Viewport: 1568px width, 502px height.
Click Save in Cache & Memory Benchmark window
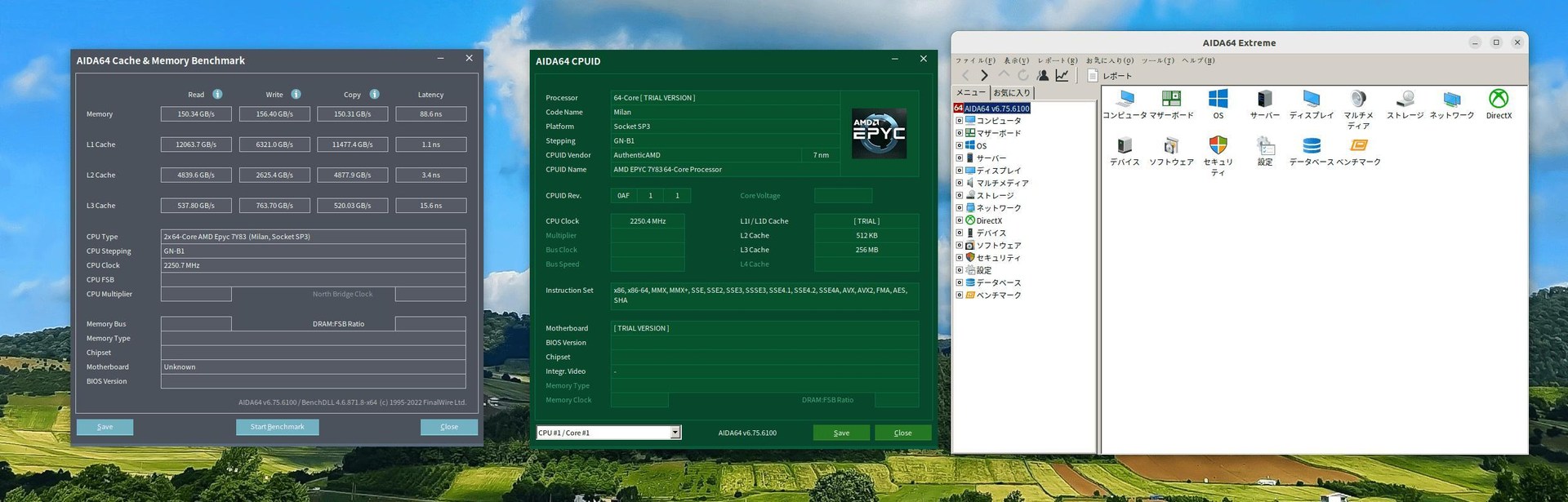tap(105, 427)
